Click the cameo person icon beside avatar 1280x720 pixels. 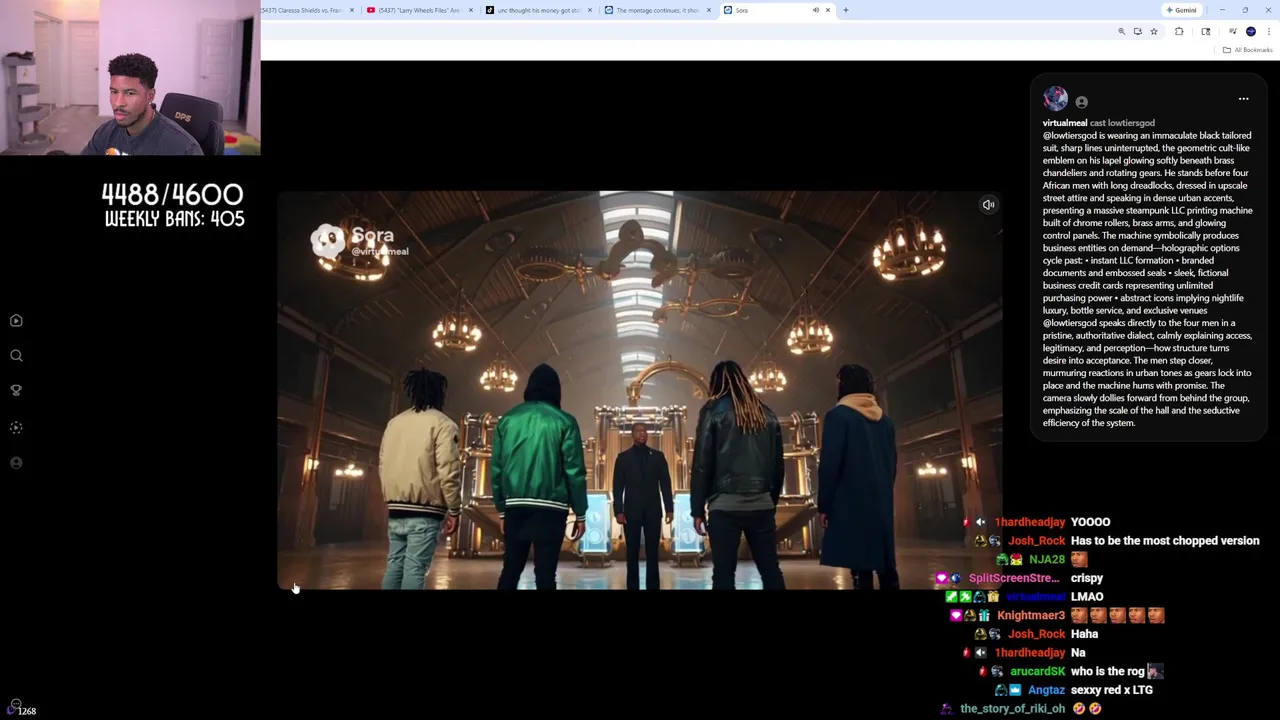[1081, 101]
